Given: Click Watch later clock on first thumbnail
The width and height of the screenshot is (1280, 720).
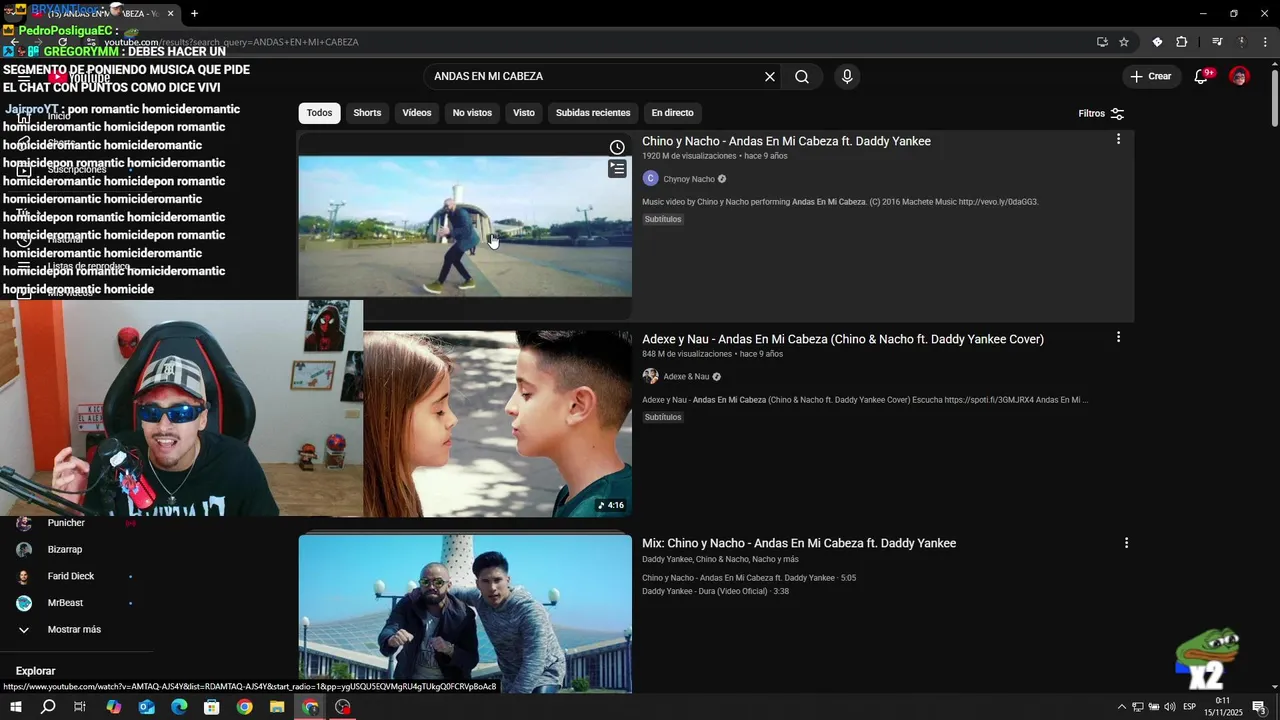Looking at the screenshot, I should coord(617,148).
